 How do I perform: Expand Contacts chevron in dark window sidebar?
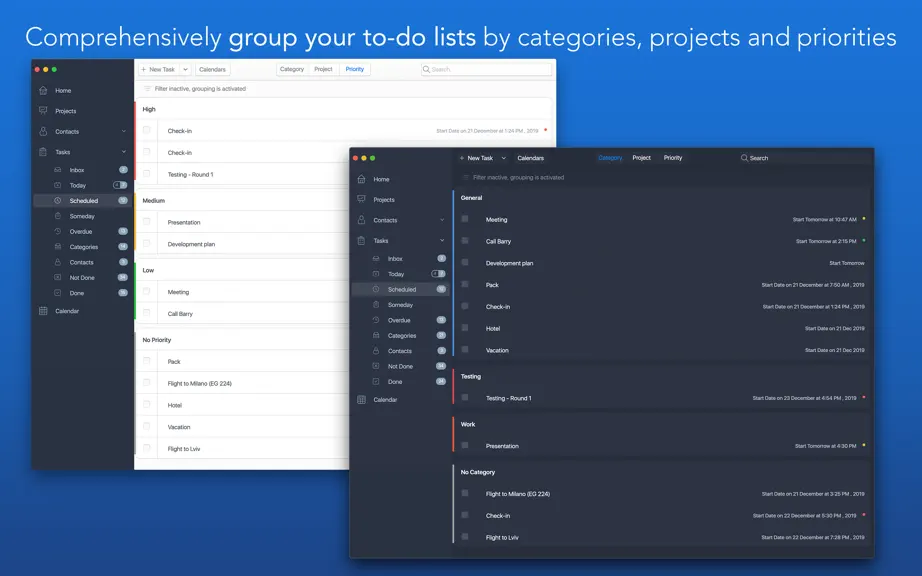point(442,220)
